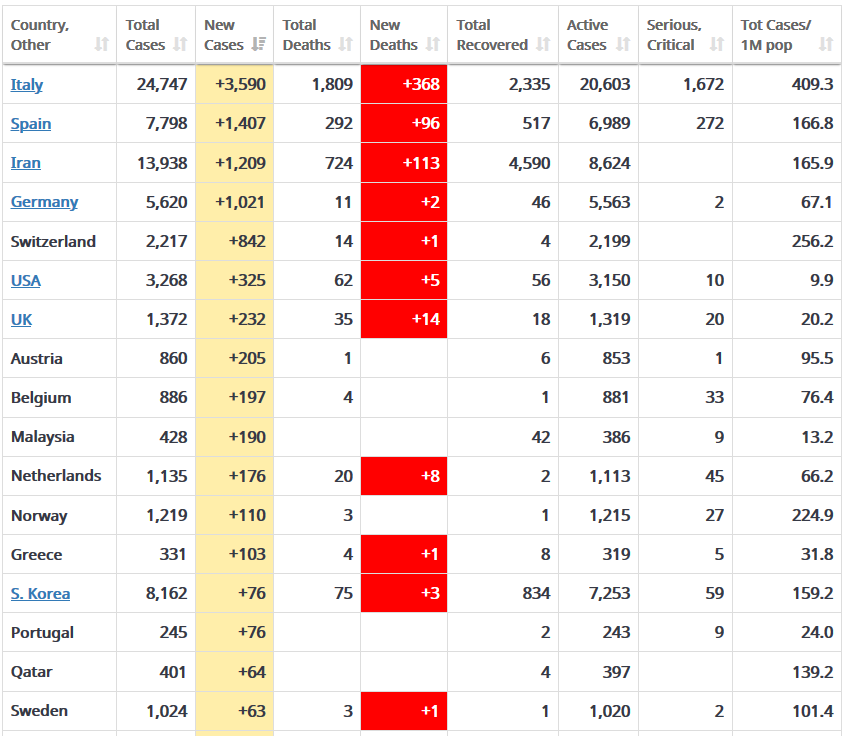
Task: Click the Tot Cases/1M pop sort icon
Action: point(826,44)
